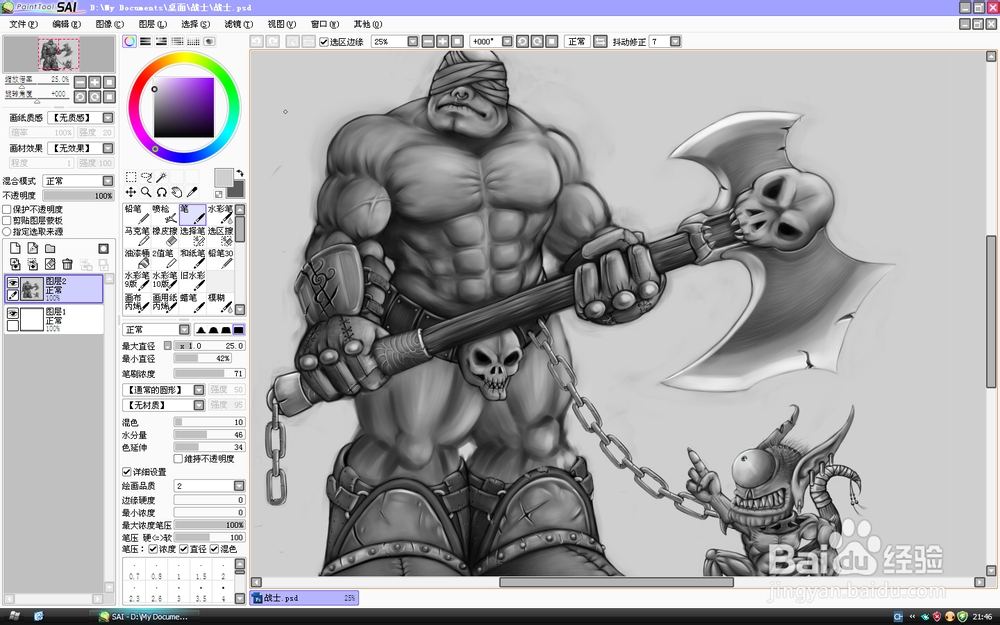Choose the 铅笔 pencil brush
Image resolution: width=1000 pixels, height=625 pixels.
point(136,214)
